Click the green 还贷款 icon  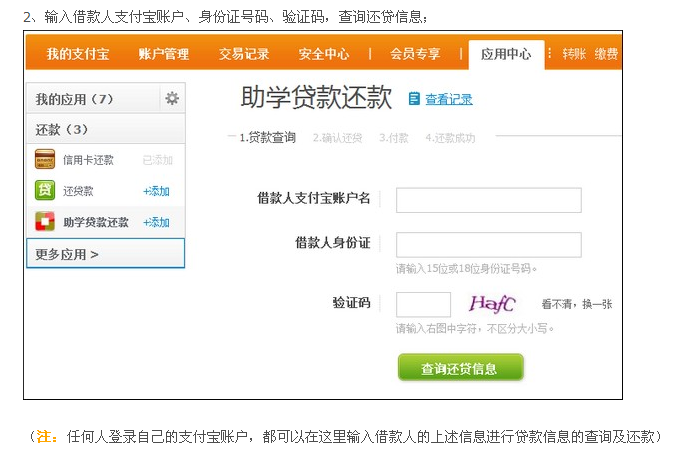tap(45, 190)
